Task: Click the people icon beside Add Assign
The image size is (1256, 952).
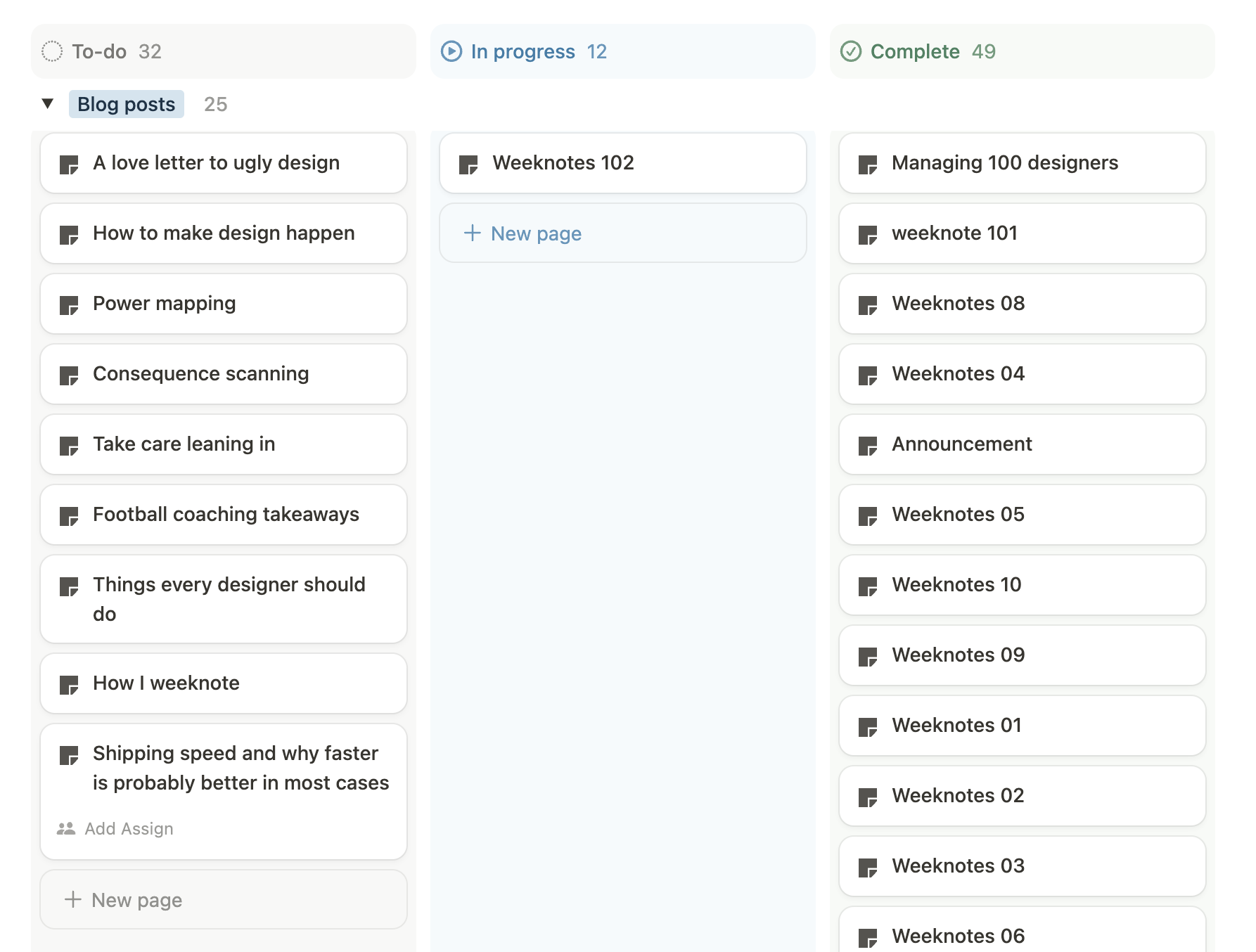Action: 66,829
